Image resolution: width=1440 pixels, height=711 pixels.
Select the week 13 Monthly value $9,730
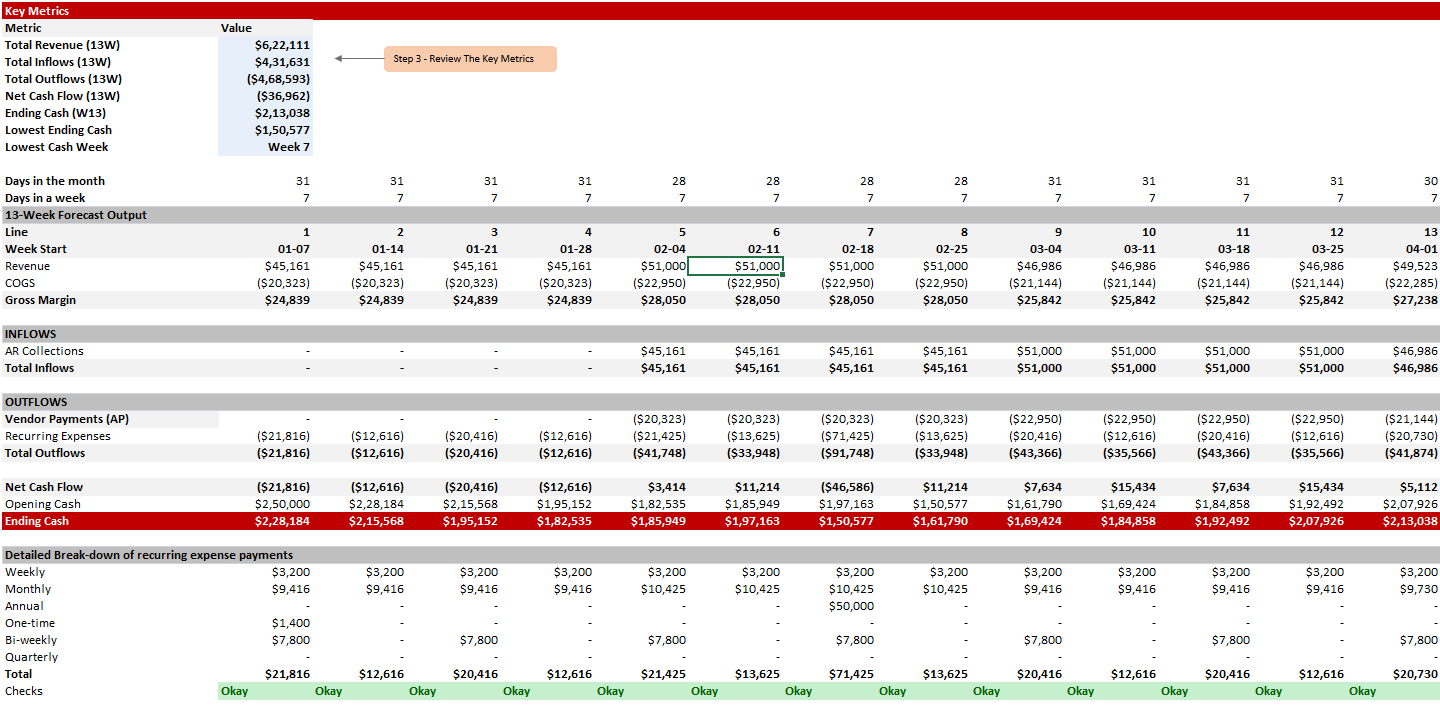(x=1419, y=589)
